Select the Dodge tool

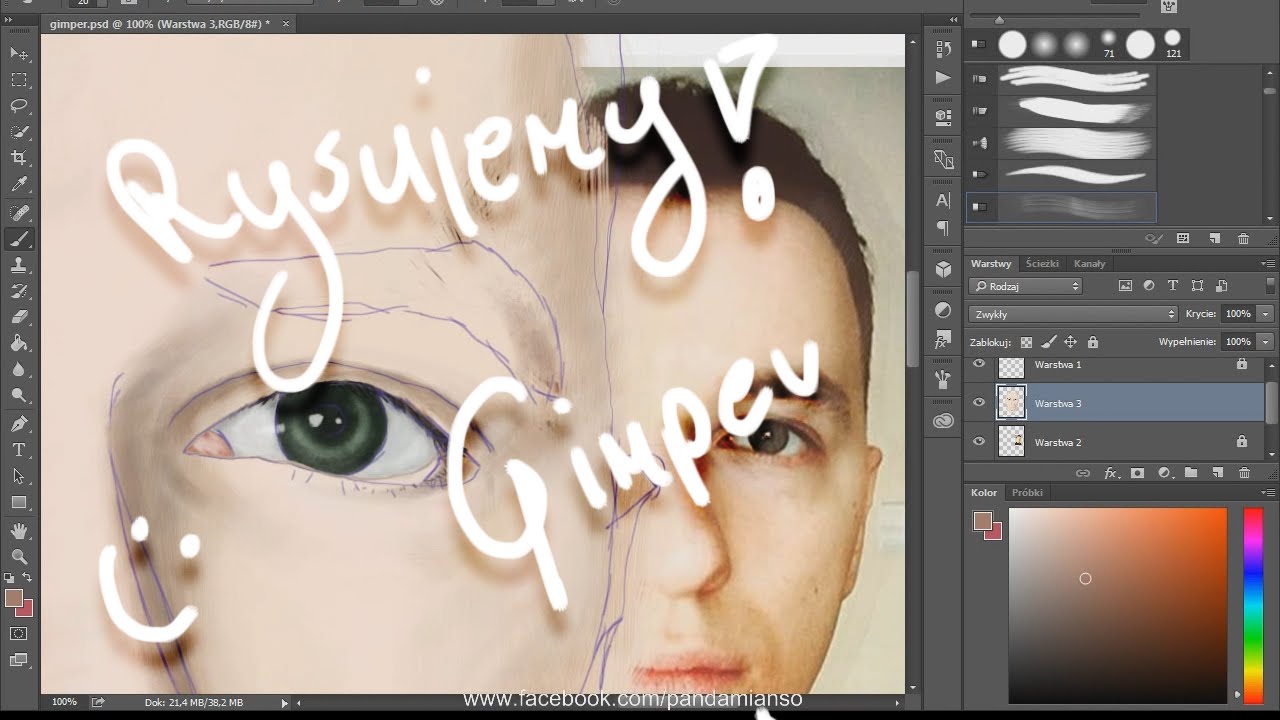pos(19,396)
